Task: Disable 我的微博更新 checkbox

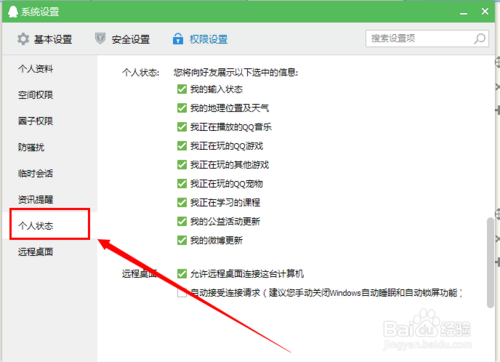Action: [x=182, y=240]
